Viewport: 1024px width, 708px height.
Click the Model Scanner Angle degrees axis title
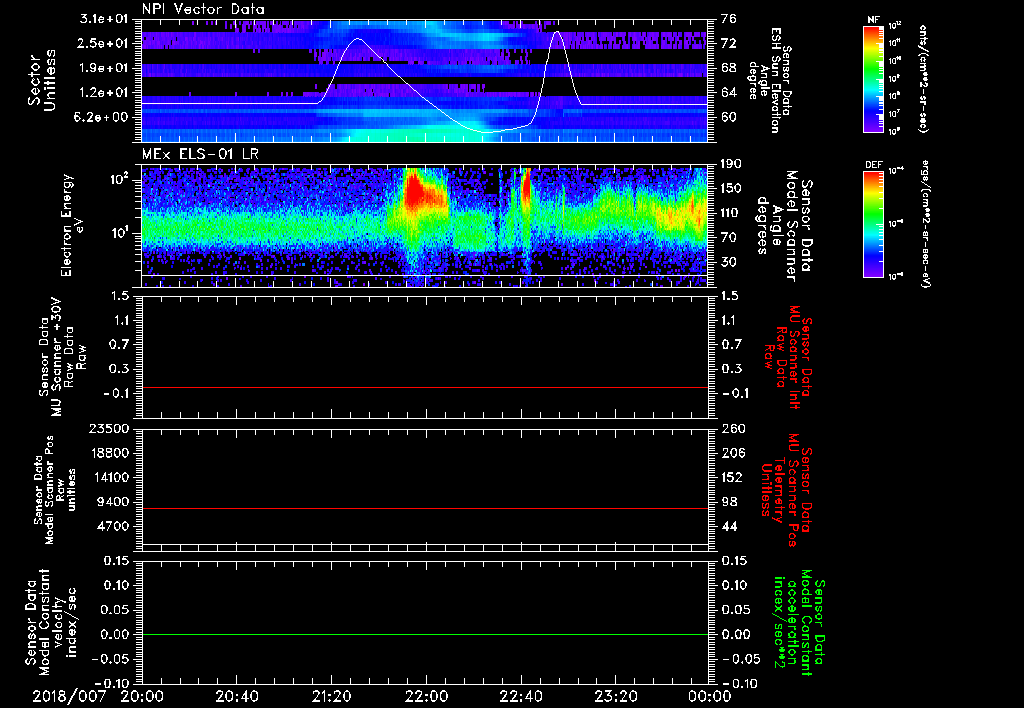(x=784, y=226)
